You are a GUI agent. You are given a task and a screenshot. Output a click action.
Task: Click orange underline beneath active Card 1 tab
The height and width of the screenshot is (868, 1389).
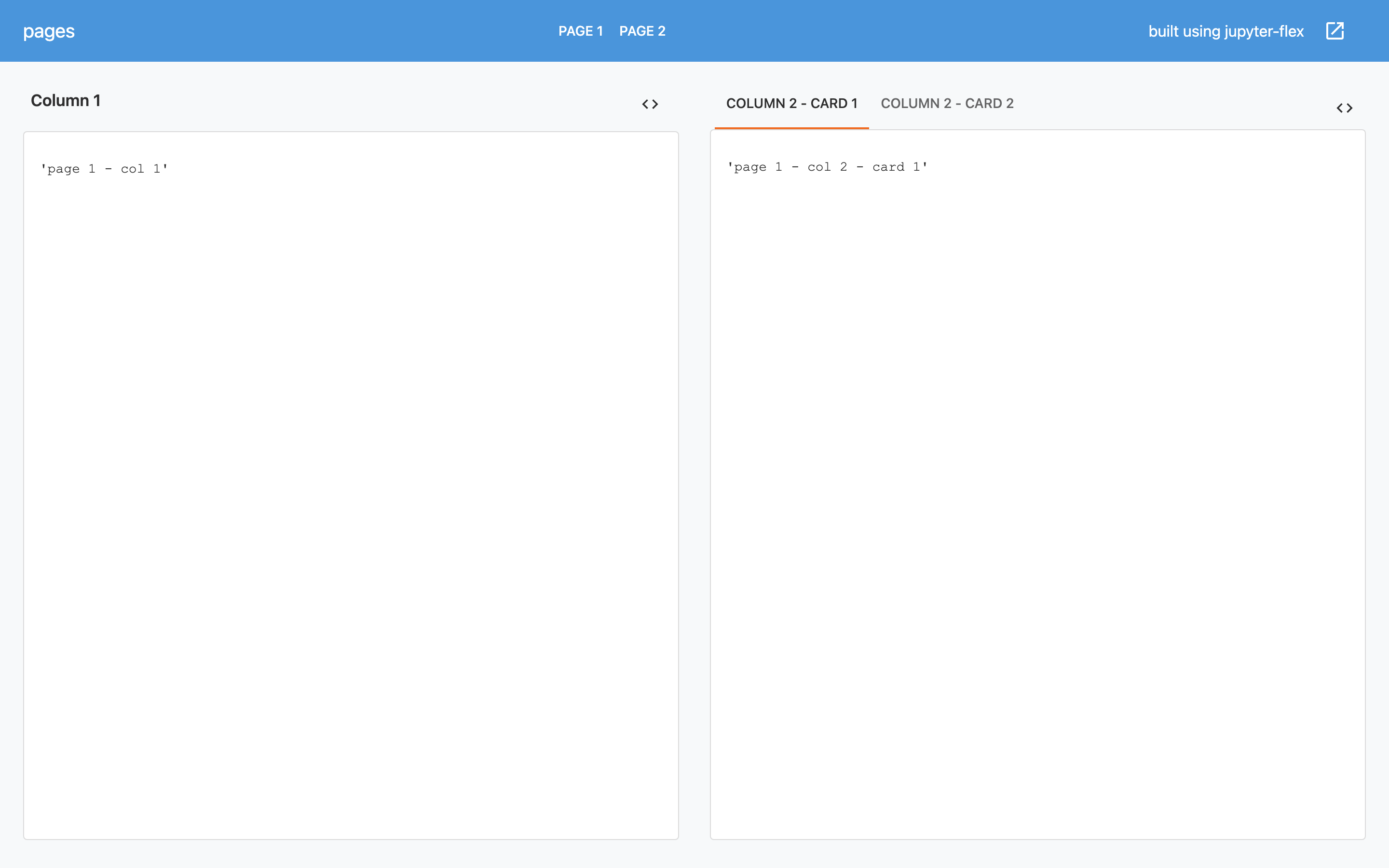tap(791, 128)
